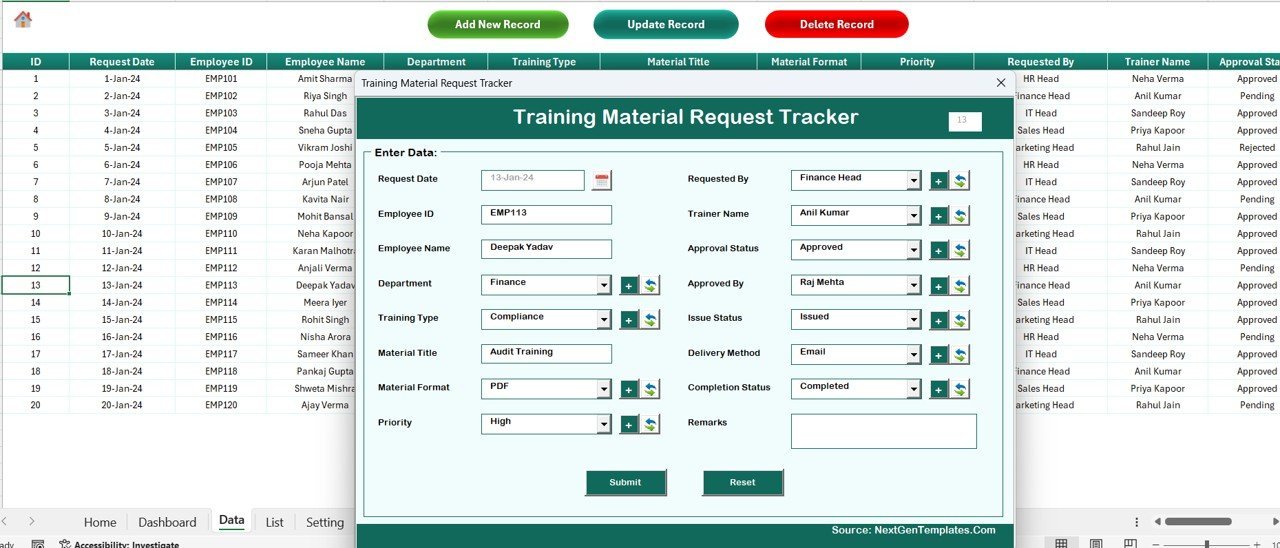Click plus icon beside Material Format
The image size is (1280, 548).
(x=629, y=390)
